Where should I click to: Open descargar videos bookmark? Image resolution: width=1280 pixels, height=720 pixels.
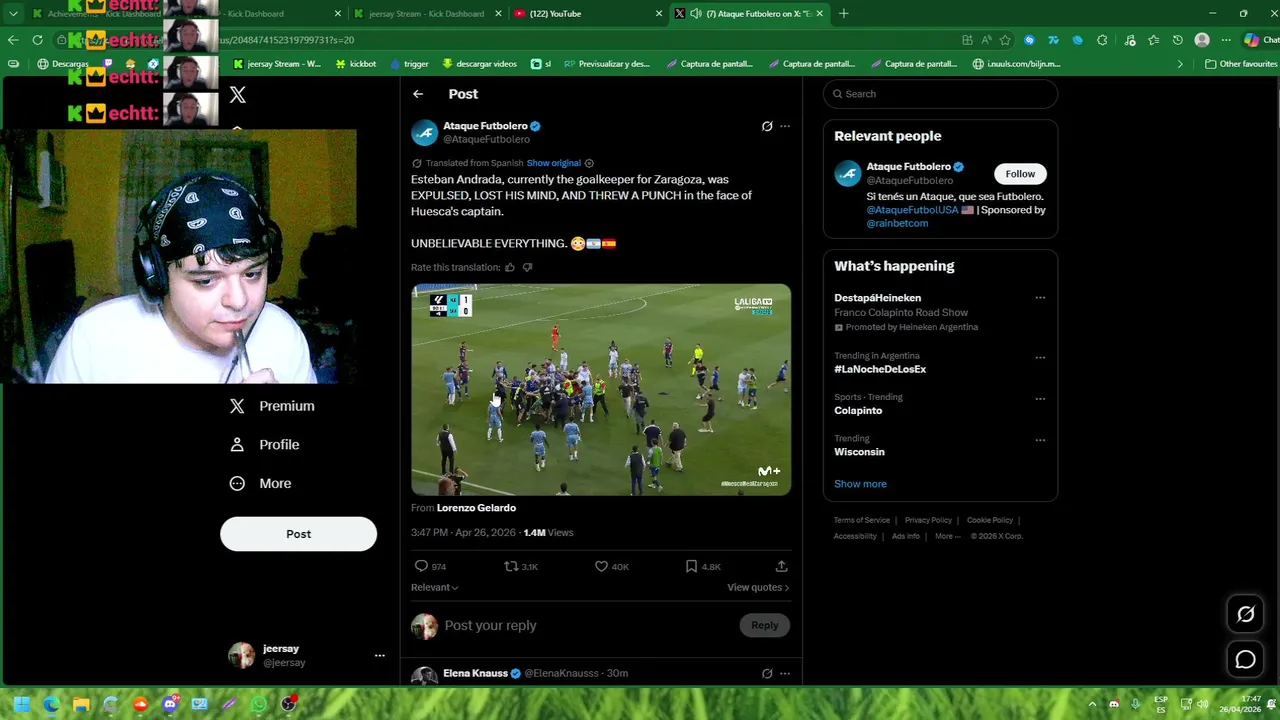[x=479, y=64]
